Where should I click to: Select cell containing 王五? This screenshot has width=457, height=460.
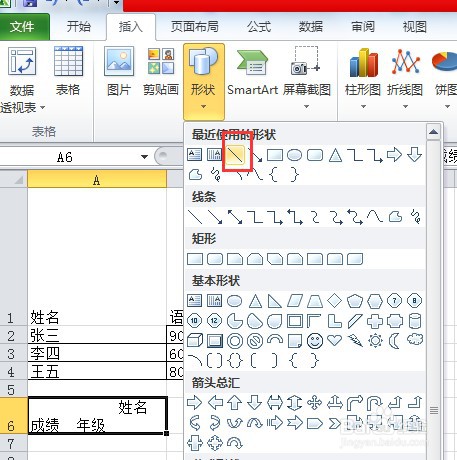(x=97, y=371)
